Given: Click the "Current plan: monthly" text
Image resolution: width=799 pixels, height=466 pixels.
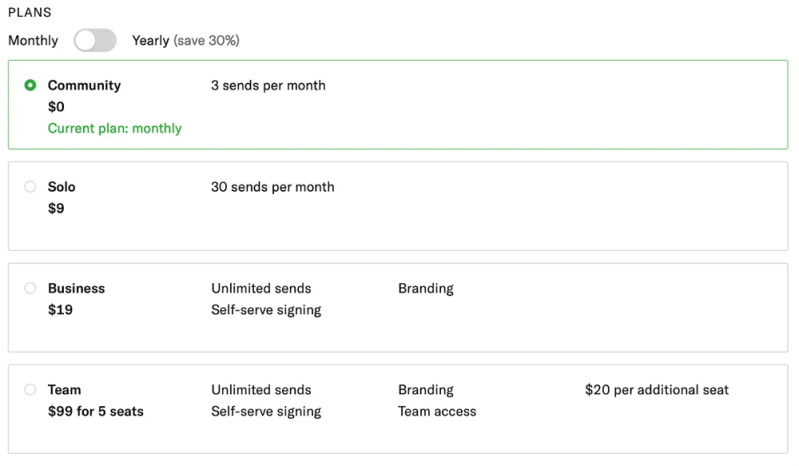Looking at the screenshot, I should pyautogui.click(x=115, y=128).
